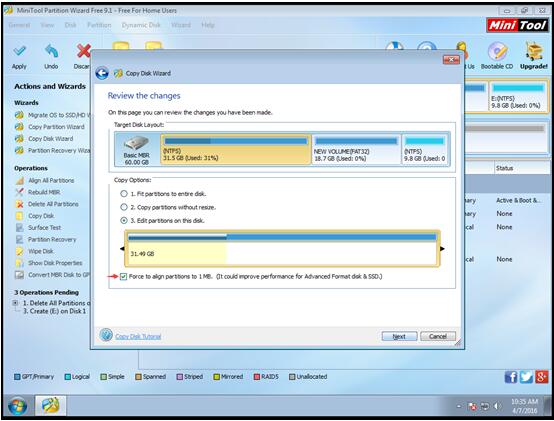Select the NTFS 31.5 GB target partition

point(236,149)
